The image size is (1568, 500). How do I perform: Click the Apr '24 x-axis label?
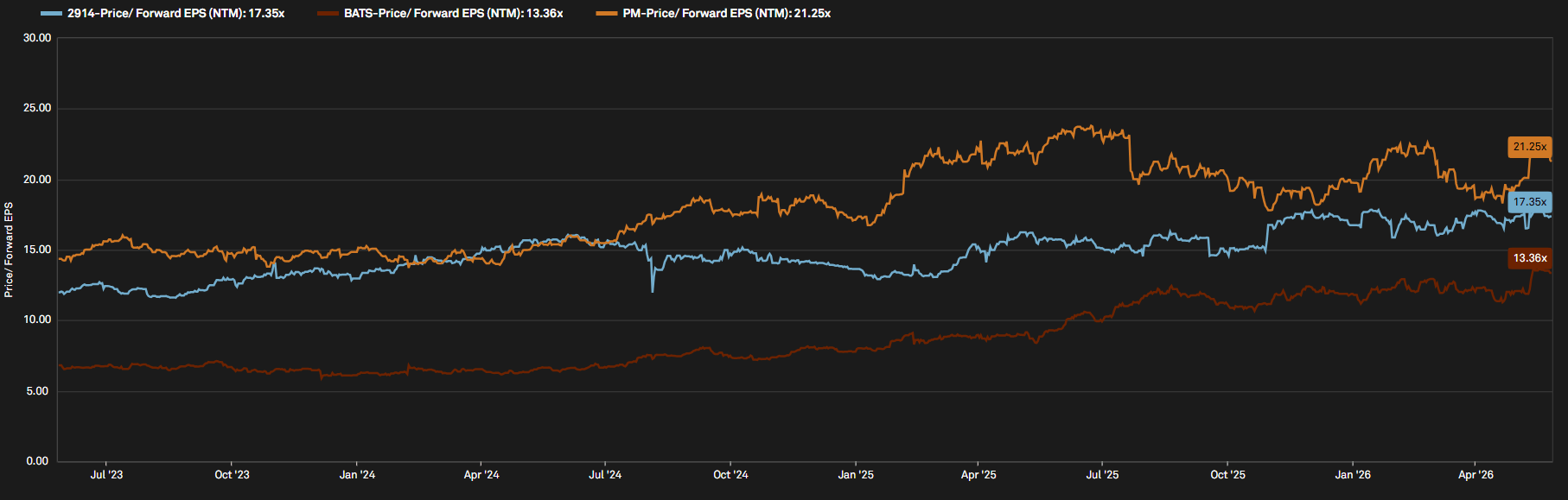click(x=481, y=475)
